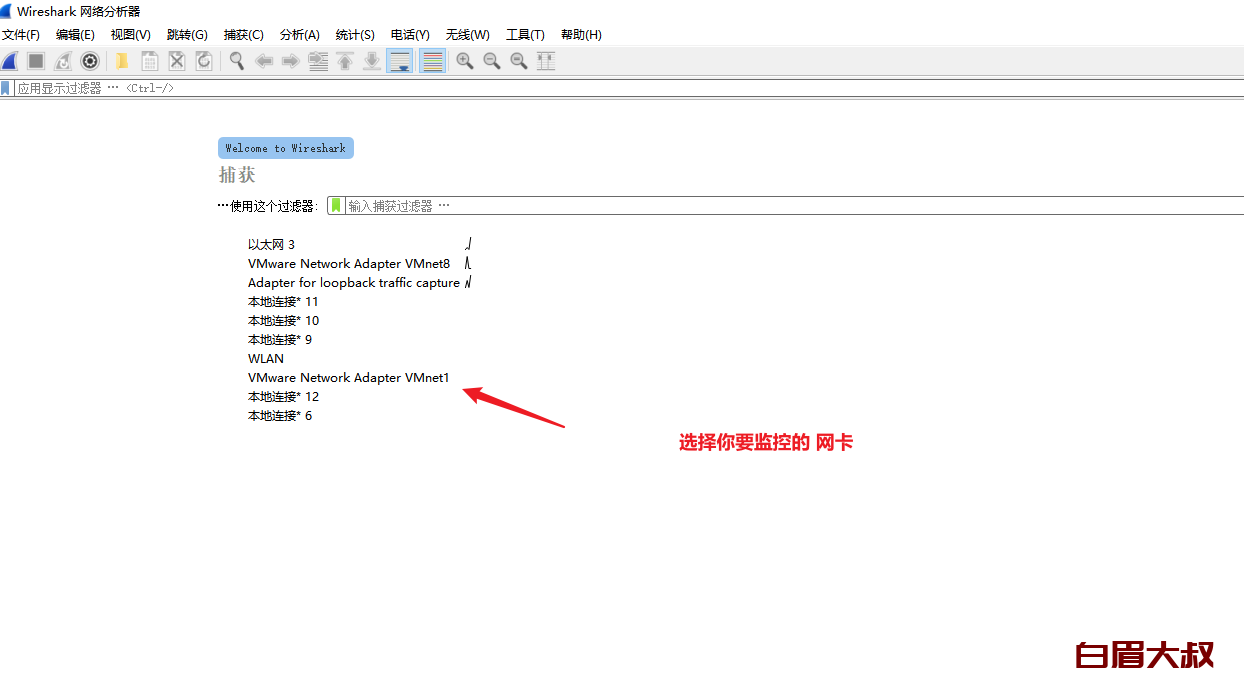This screenshot has height=698, width=1244.
Task: Open the 编辑(E) menu
Action: pos(76,35)
